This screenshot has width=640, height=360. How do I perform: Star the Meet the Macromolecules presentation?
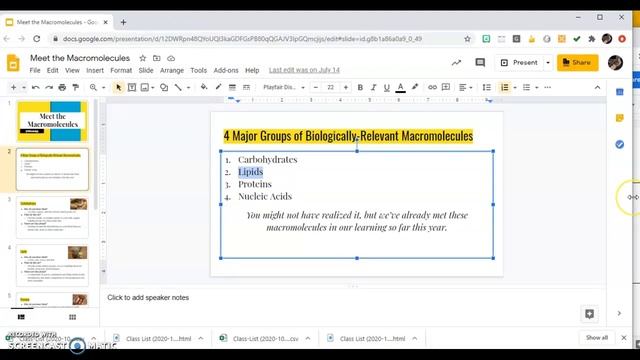tap(143, 58)
